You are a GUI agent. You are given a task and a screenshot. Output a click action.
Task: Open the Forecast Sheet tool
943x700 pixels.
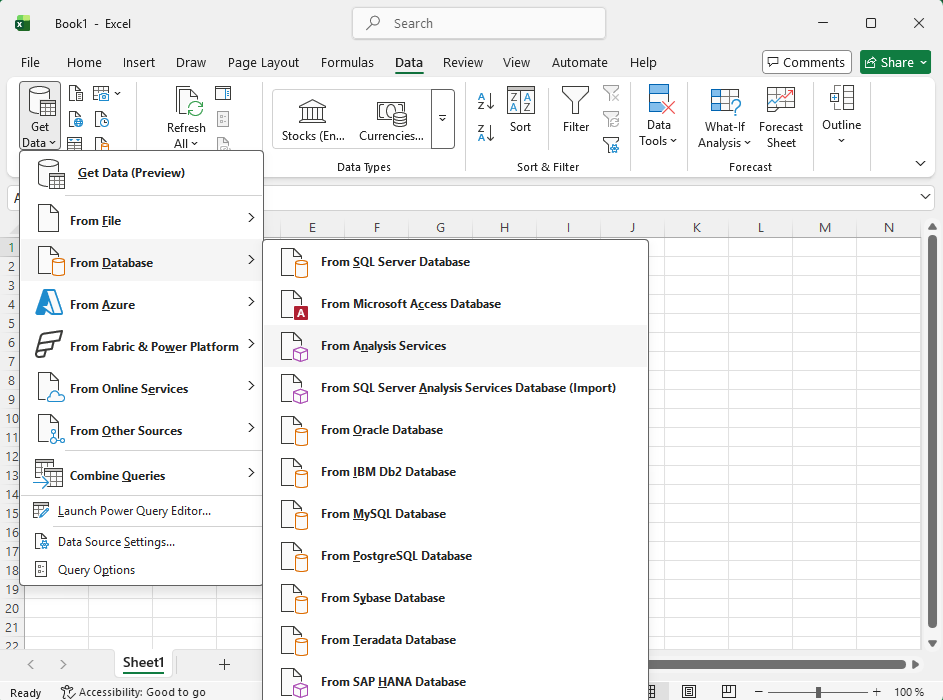781,118
